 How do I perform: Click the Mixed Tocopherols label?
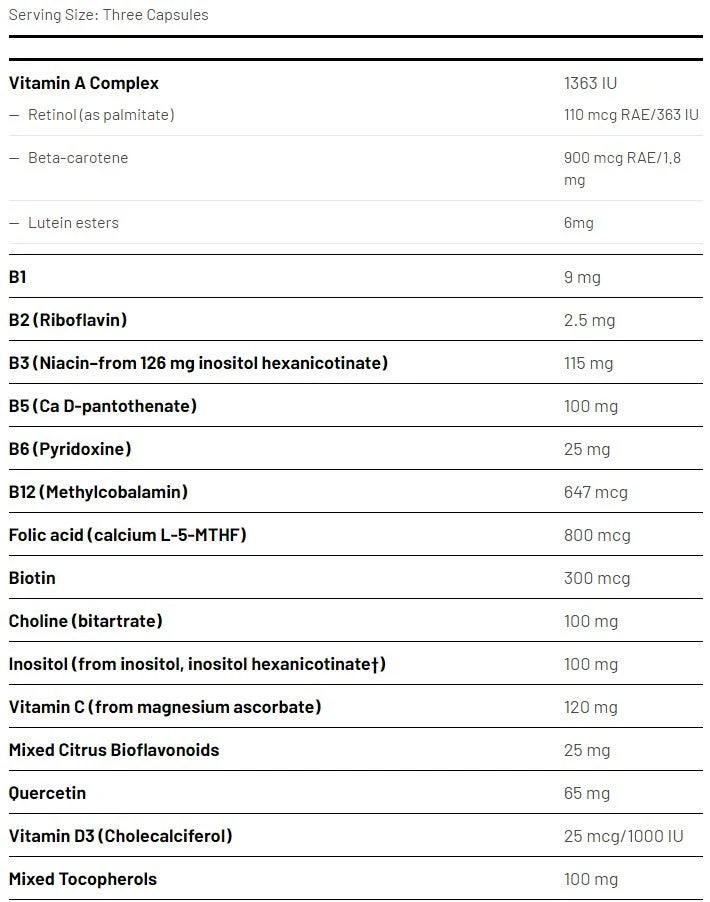(82, 878)
